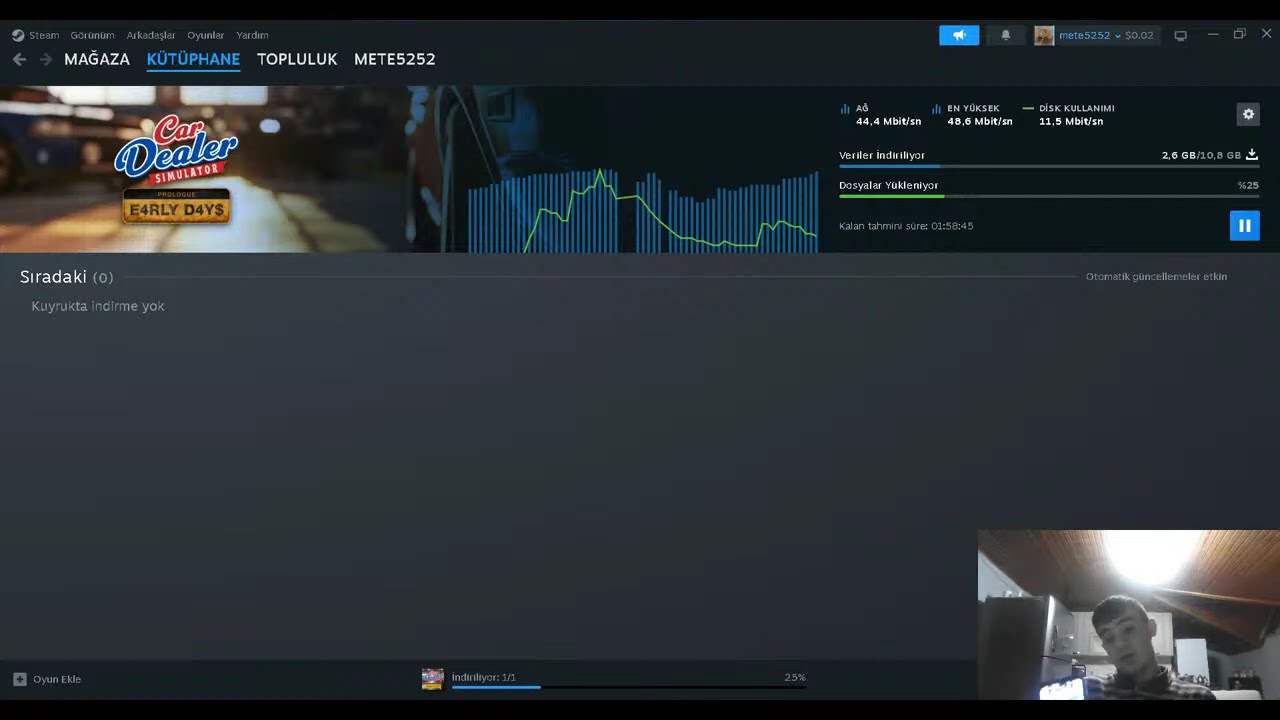Screen dimensions: 1280x720
Task: Open the Arkadaşlar menu
Action: [x=151, y=35]
